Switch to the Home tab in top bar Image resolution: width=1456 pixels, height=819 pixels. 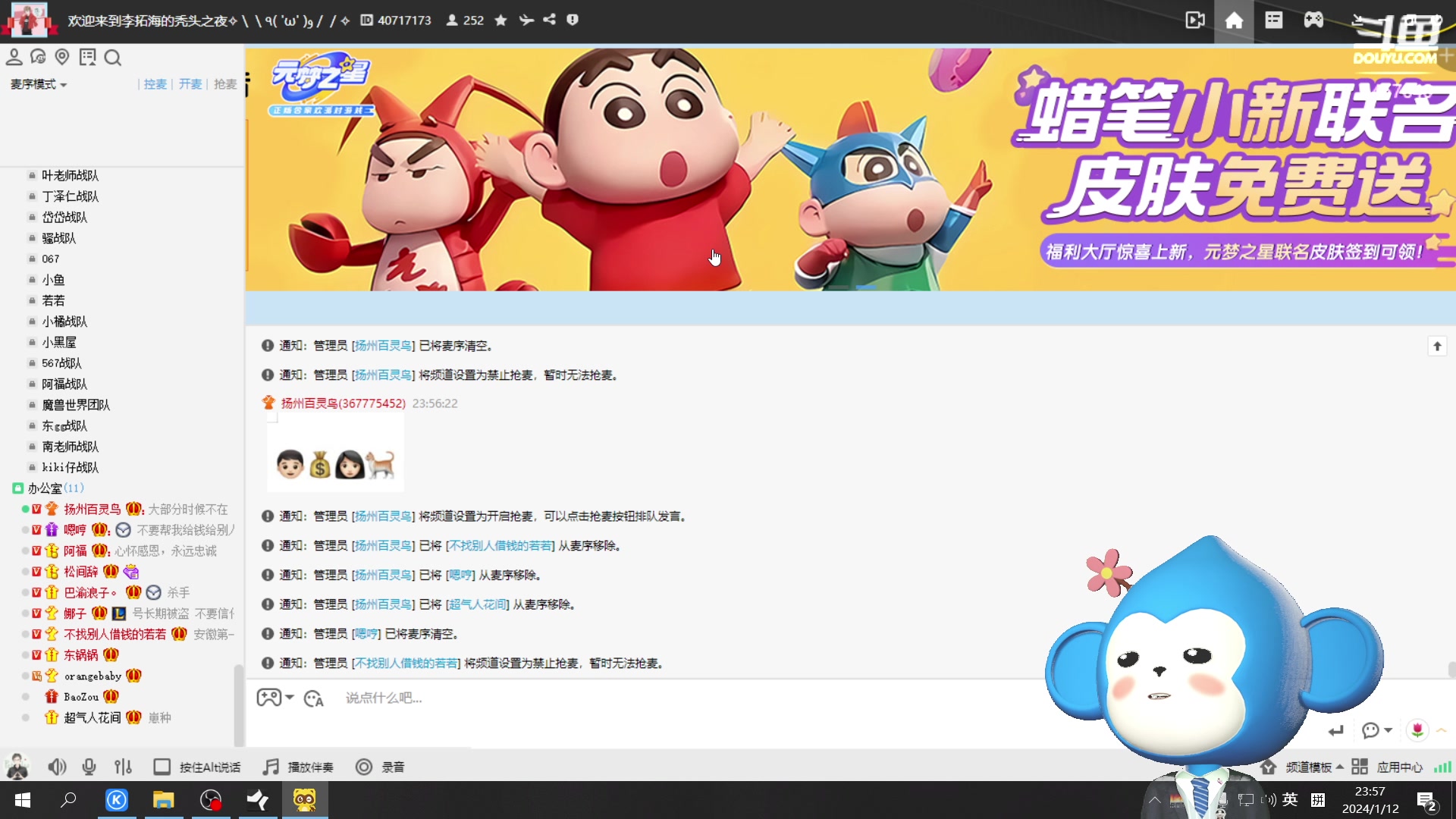tap(1234, 20)
